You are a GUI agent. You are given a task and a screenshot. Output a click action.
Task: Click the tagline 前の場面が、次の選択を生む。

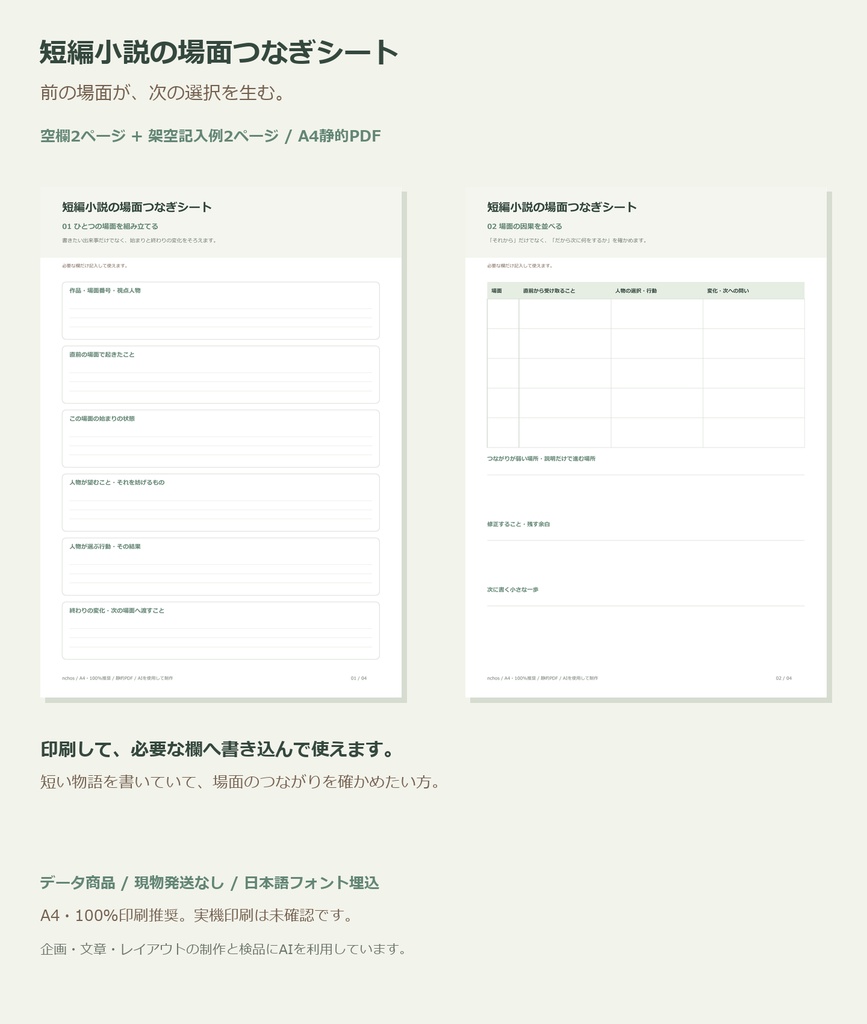[163, 93]
